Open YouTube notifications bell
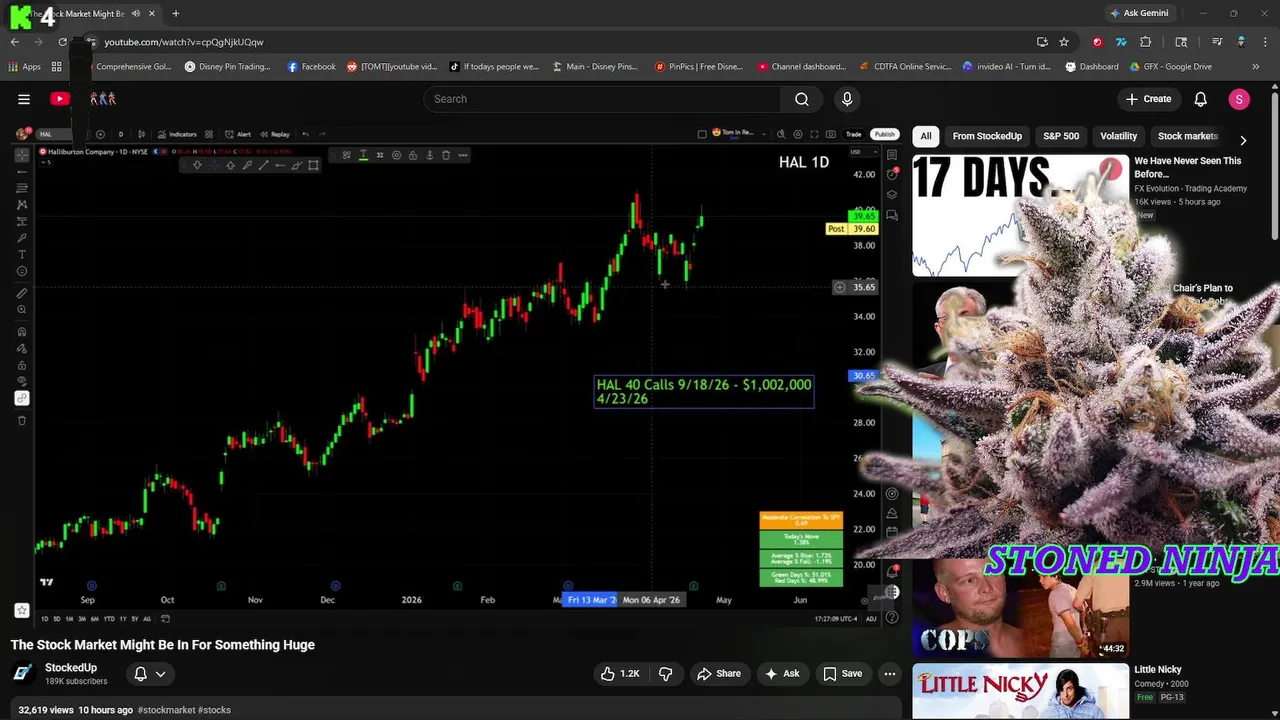The height and width of the screenshot is (720, 1280). [x=1200, y=99]
